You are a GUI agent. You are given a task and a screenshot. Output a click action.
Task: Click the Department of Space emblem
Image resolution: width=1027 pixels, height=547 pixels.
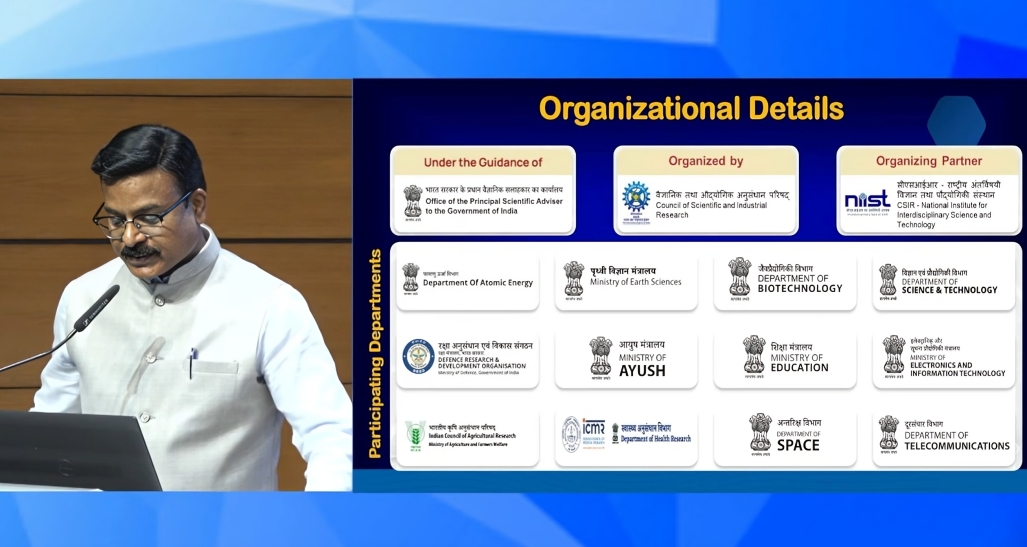coord(760,434)
